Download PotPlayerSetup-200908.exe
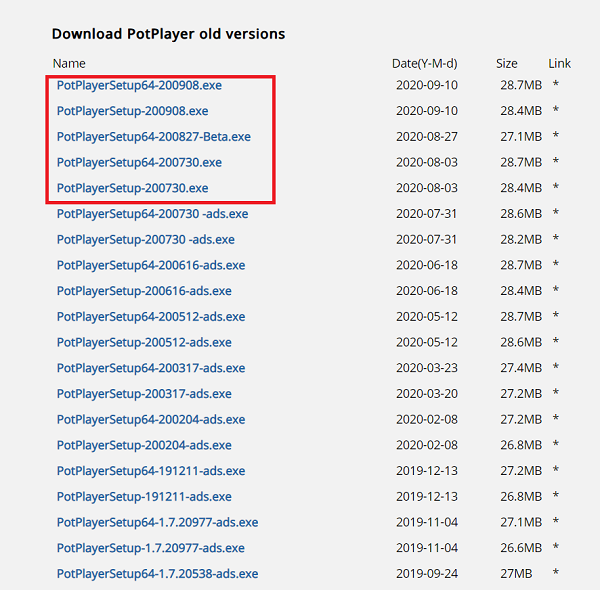The width and height of the screenshot is (600, 590). (133, 111)
